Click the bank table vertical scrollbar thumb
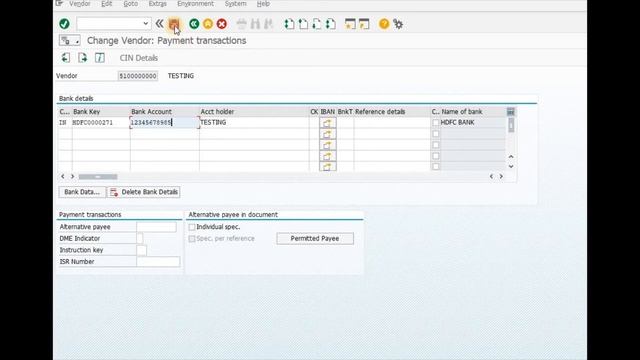The height and width of the screenshot is (360, 640). click(511, 125)
